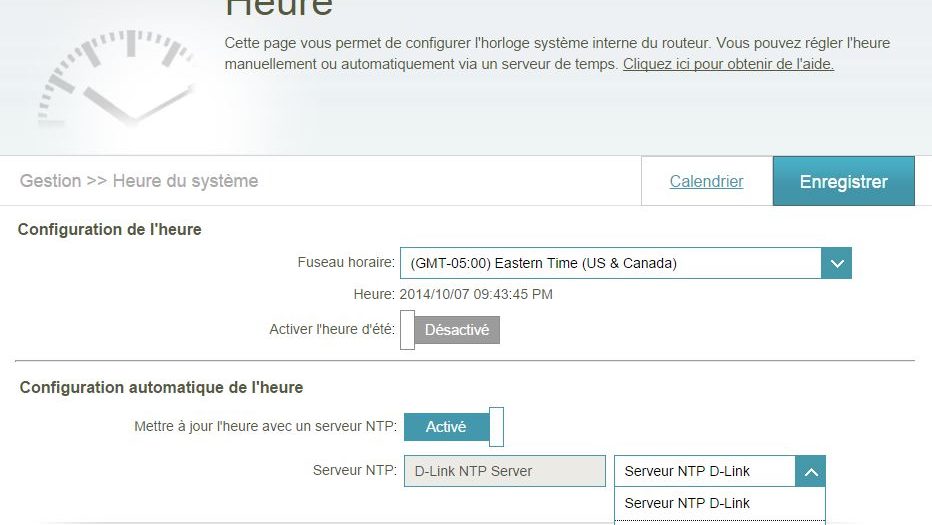This screenshot has height=525, width=932.
Task: Click the help link "Cliquez ici pour obtenir de l'aide"
Action: click(728, 64)
